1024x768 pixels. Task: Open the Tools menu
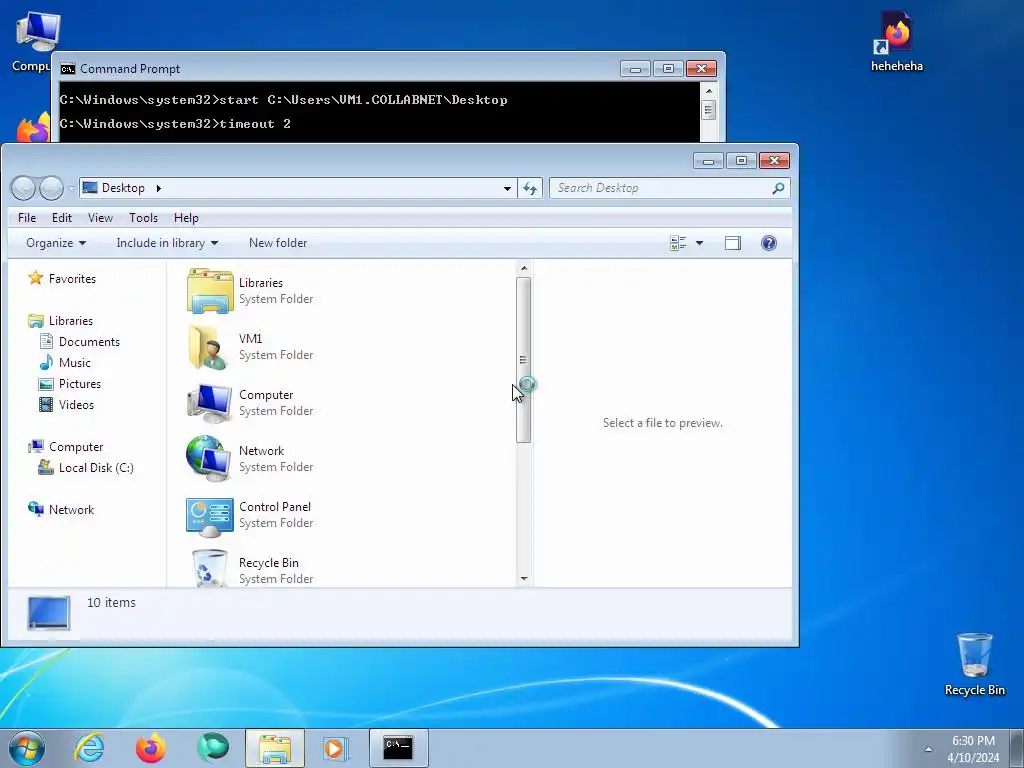click(143, 217)
